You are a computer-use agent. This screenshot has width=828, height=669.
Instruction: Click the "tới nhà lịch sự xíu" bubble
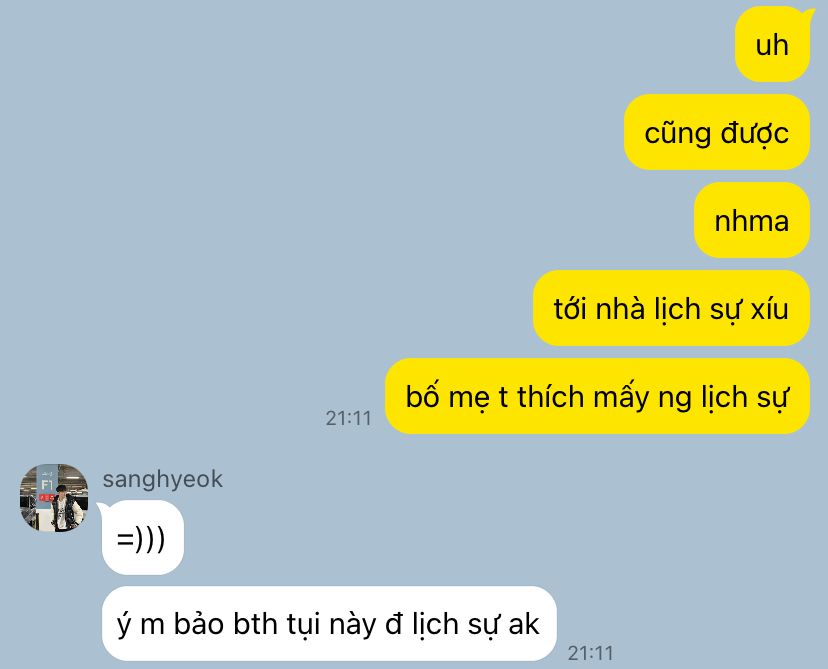(x=671, y=308)
